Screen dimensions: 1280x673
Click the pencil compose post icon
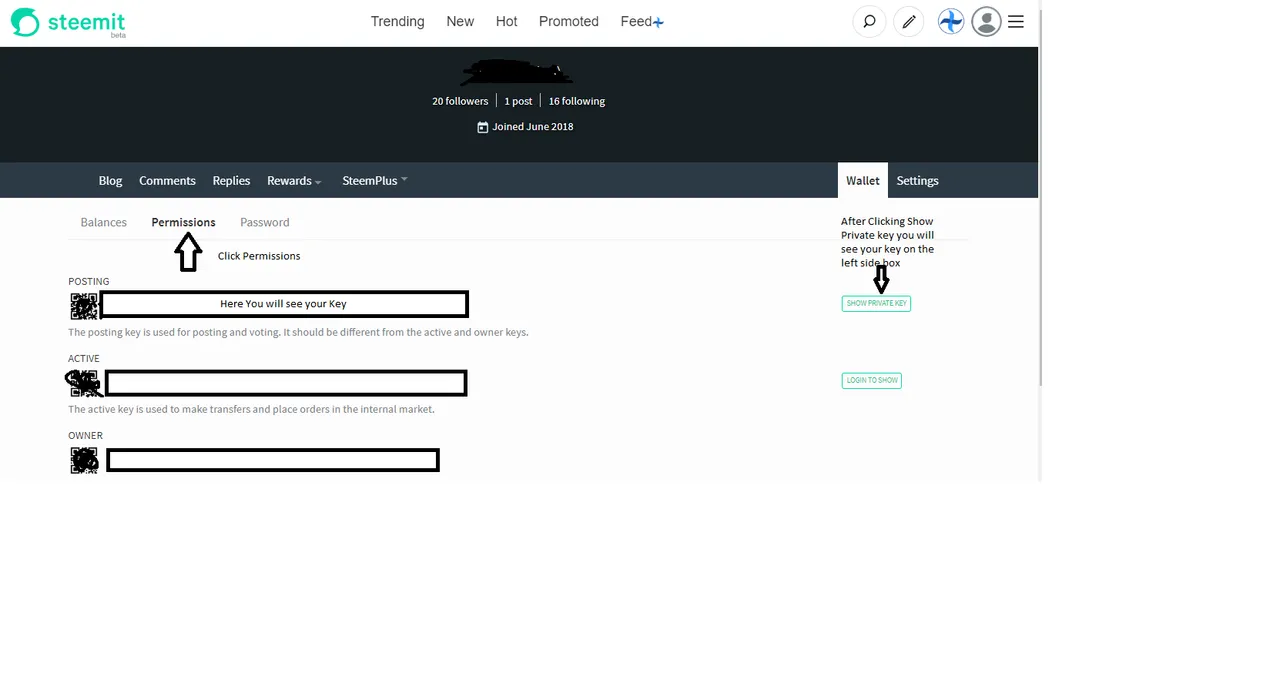click(x=909, y=21)
